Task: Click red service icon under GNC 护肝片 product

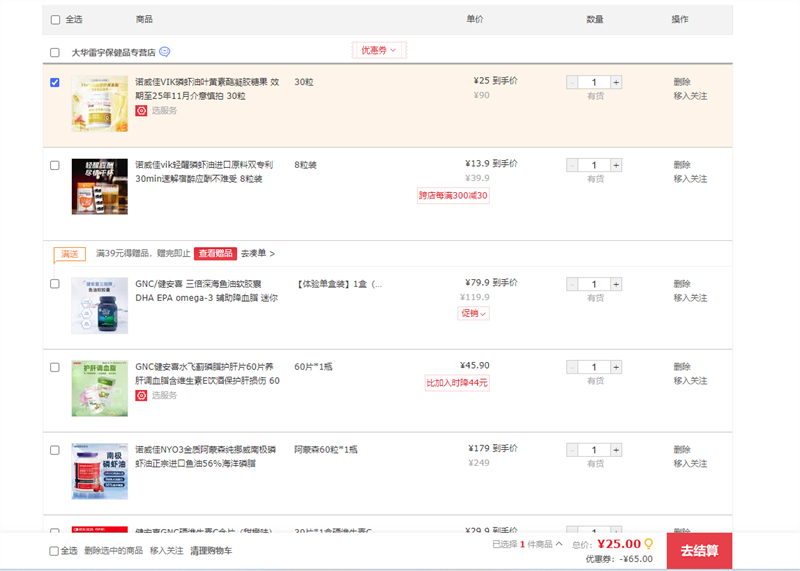Action: (x=141, y=396)
